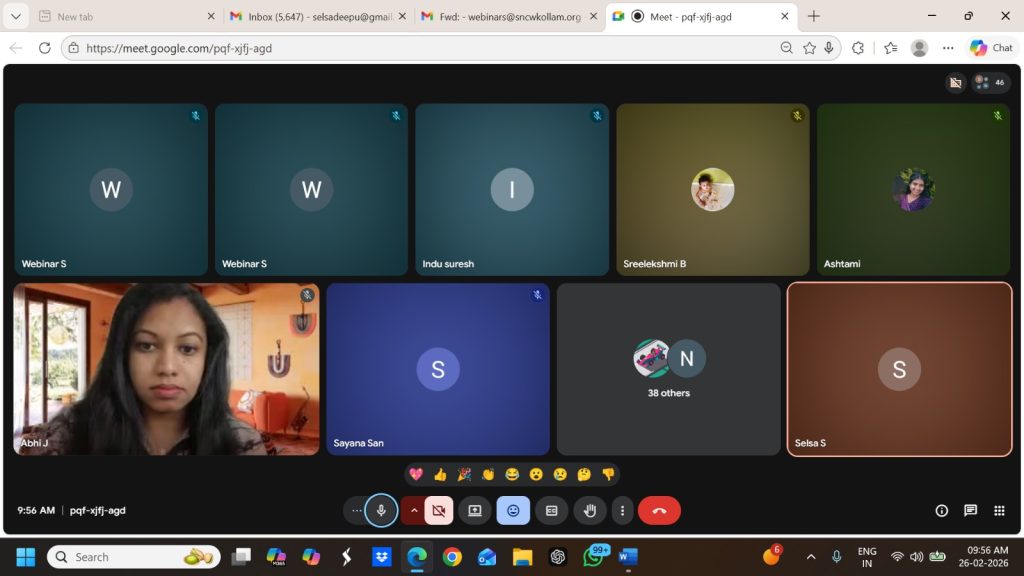The height and width of the screenshot is (576, 1024).
Task: Expand video settings with the up chevron
Action: pyautogui.click(x=414, y=510)
